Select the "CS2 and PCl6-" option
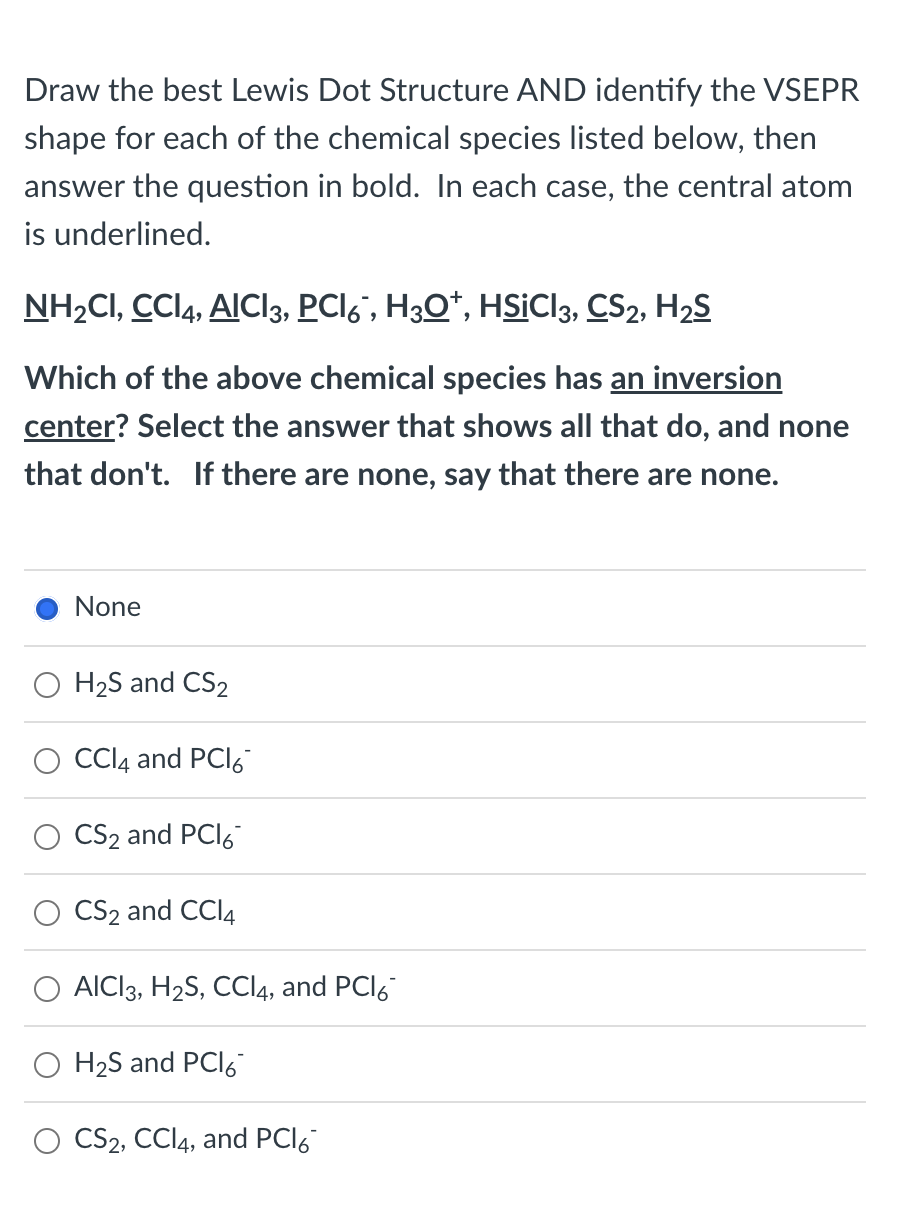This screenshot has width=902, height=1208. pyautogui.click(x=47, y=836)
